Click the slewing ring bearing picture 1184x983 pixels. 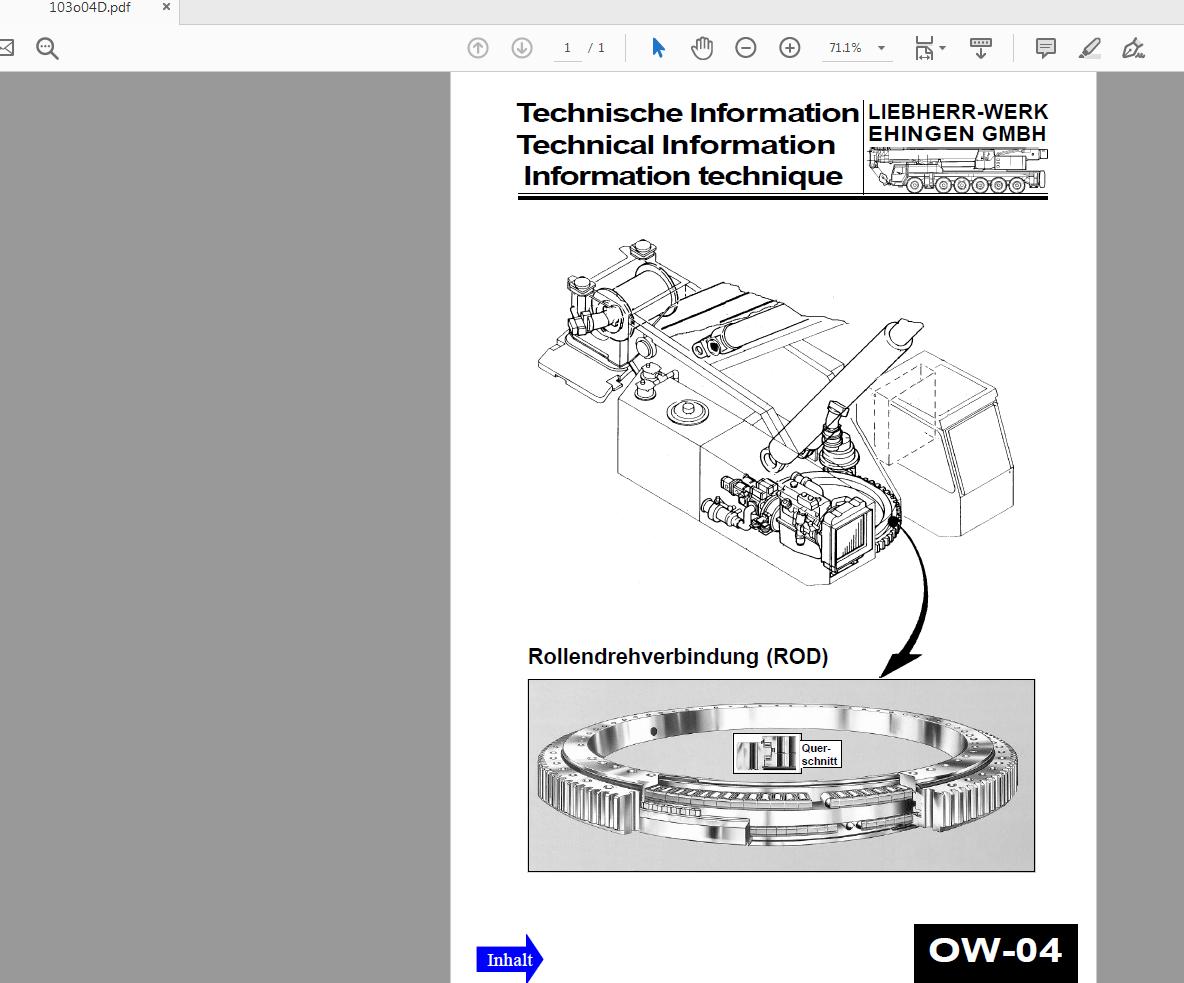pos(781,775)
